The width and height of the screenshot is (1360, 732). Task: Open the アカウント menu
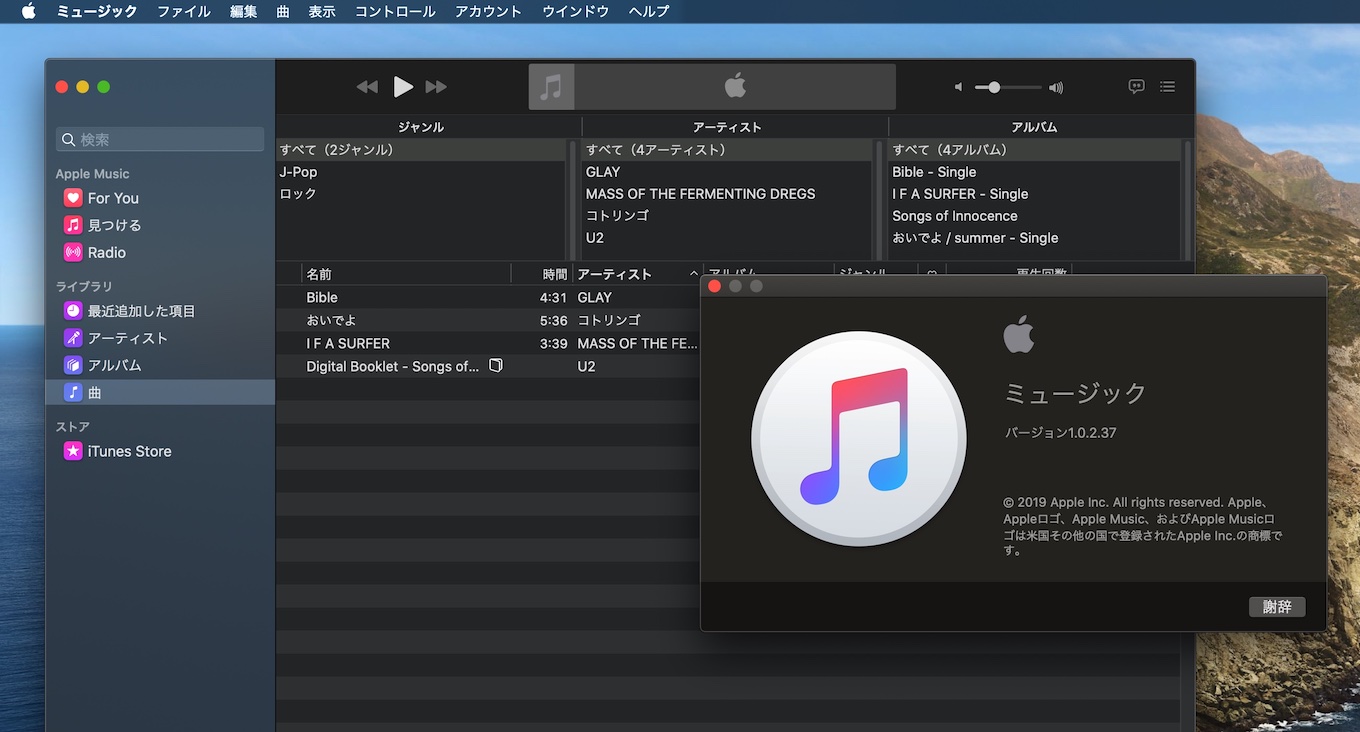coord(488,11)
